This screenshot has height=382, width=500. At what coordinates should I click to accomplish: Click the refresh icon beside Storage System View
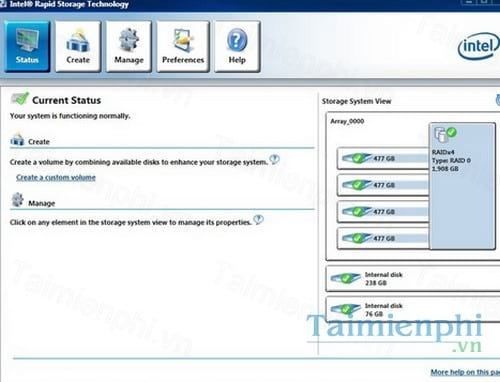click(x=498, y=100)
